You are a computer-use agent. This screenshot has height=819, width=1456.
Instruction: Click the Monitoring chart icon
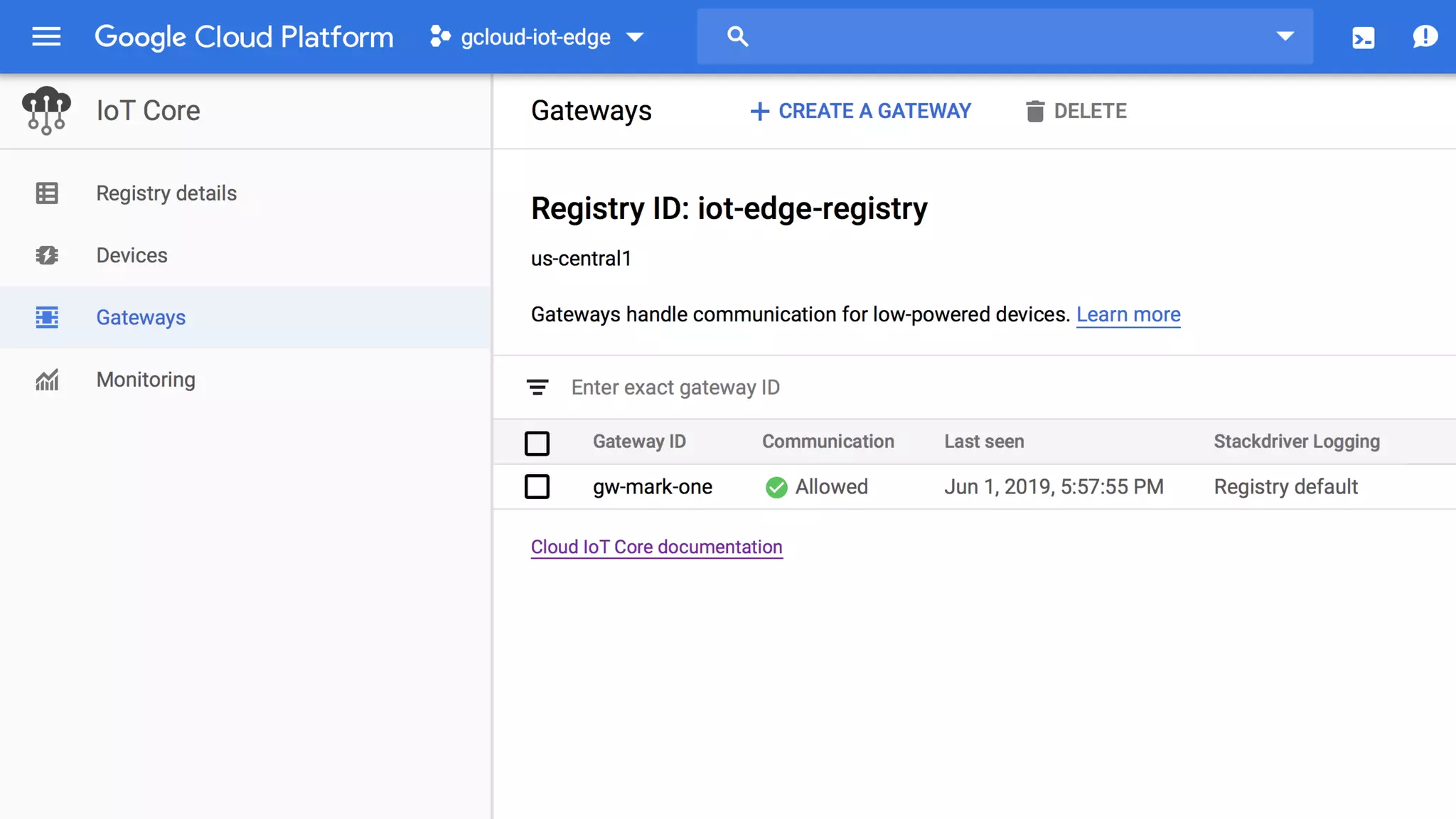(x=47, y=380)
